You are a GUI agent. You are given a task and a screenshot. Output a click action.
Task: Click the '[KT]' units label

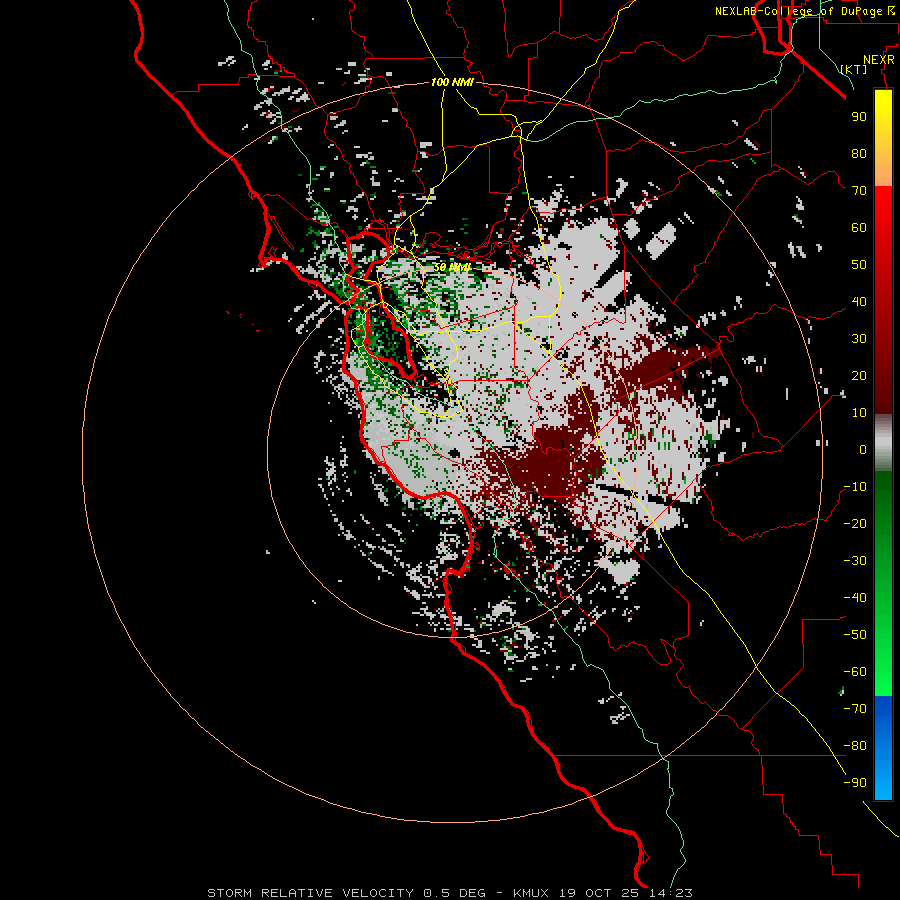click(x=854, y=69)
